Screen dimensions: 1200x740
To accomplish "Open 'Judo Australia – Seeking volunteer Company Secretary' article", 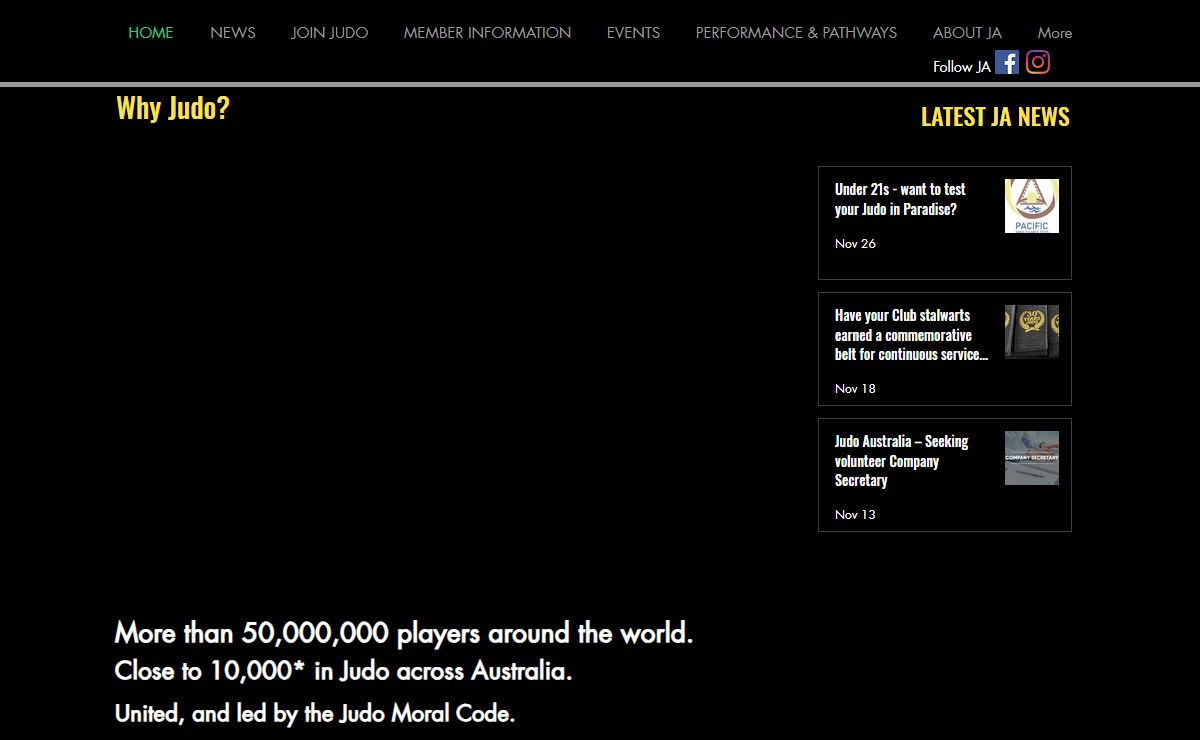I will point(902,461).
